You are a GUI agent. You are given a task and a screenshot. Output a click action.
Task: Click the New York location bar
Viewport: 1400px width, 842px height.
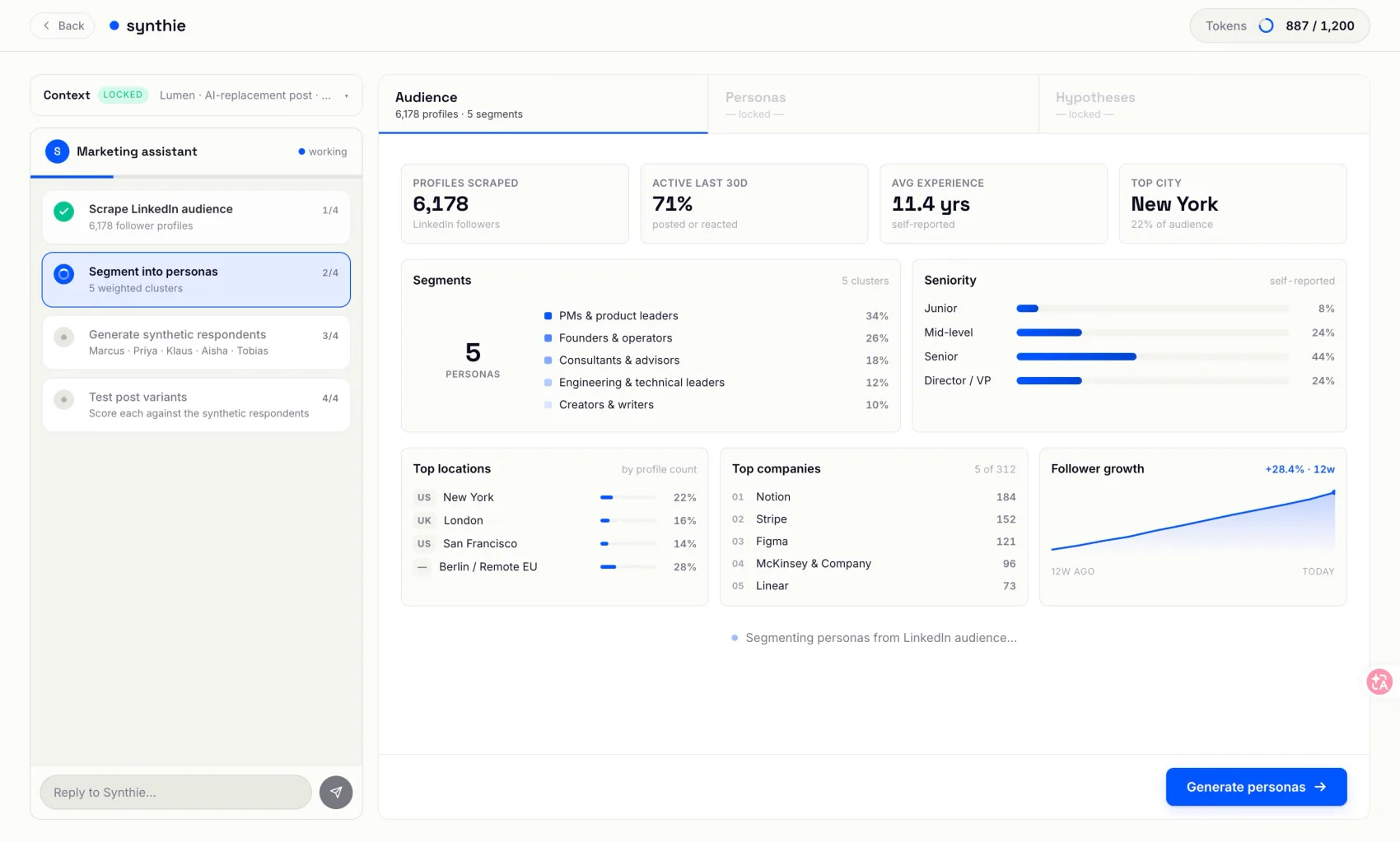pos(628,497)
